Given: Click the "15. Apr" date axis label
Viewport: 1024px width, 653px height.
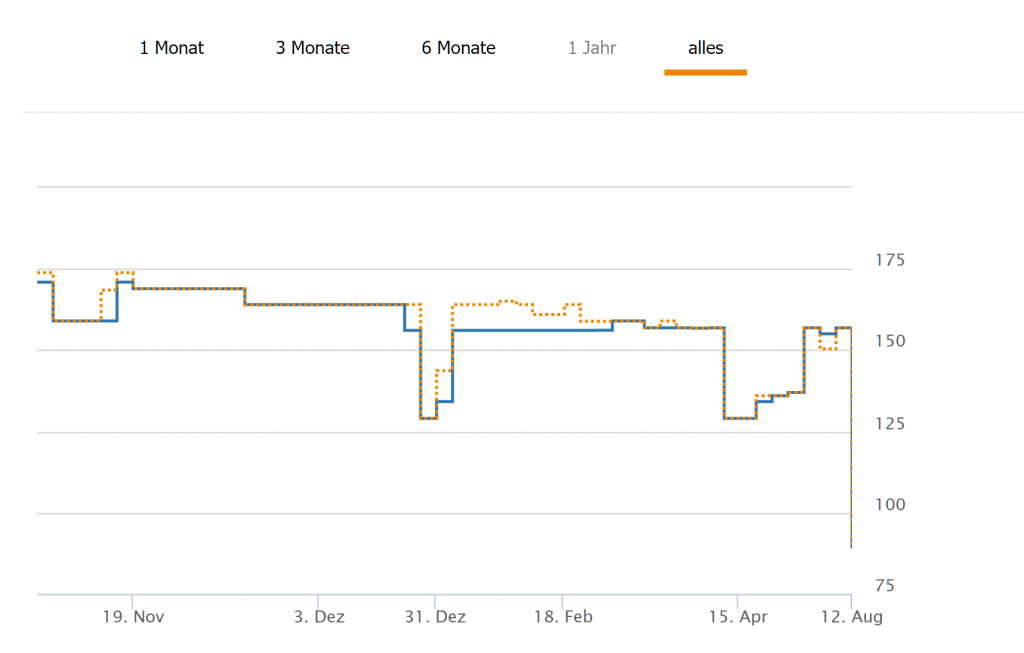Looking at the screenshot, I should [x=738, y=617].
